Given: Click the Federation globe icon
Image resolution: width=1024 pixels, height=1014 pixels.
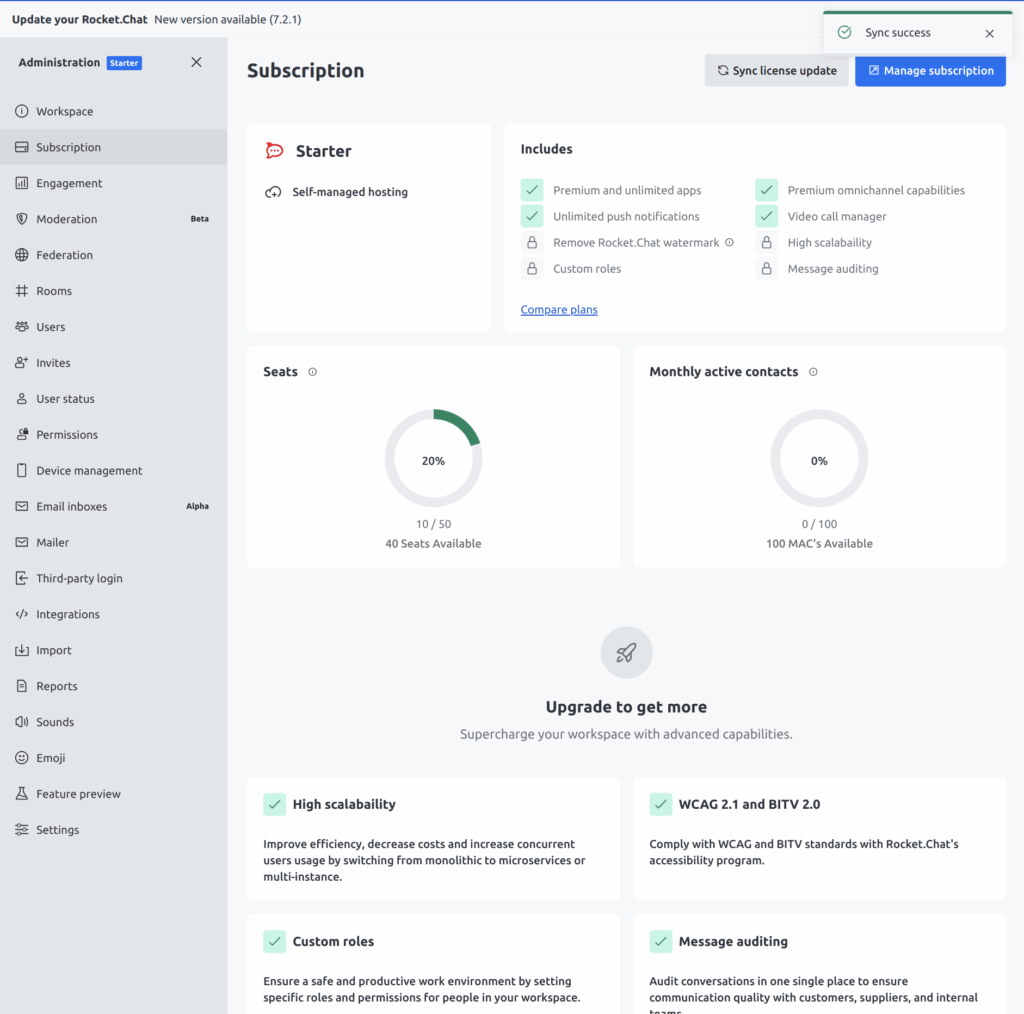Looking at the screenshot, I should 22,255.
